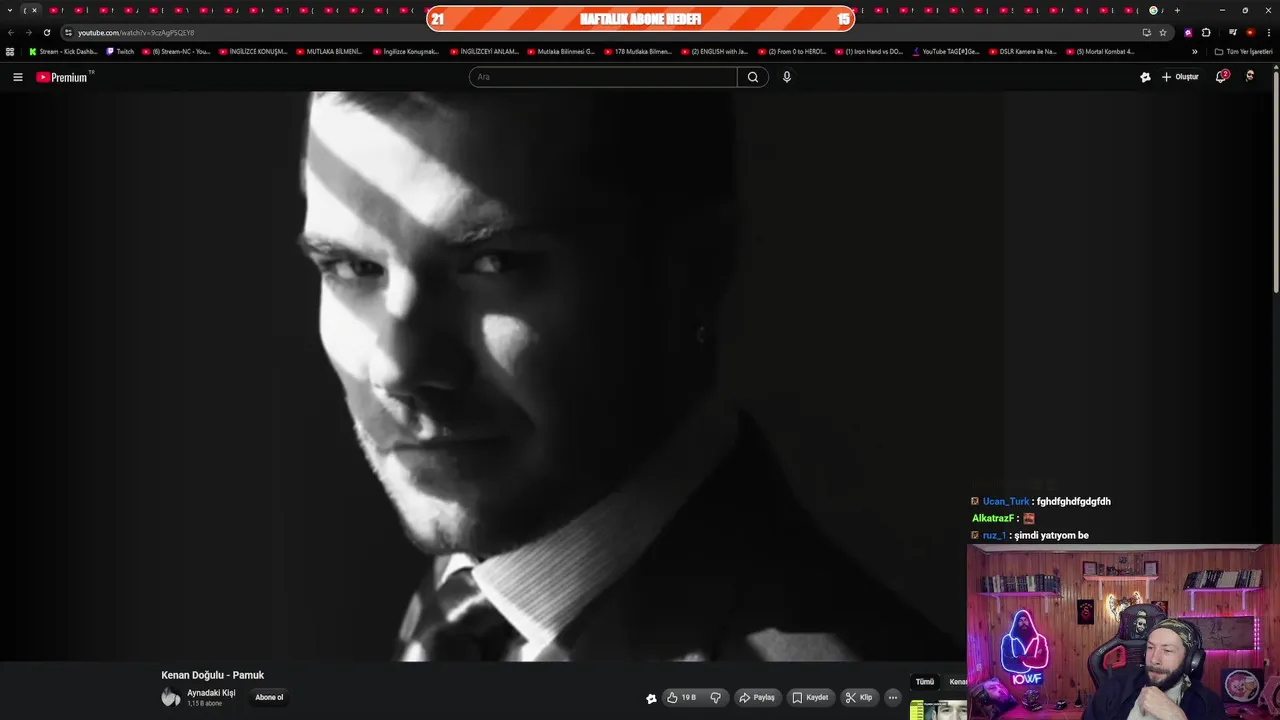The height and width of the screenshot is (720, 1280).
Task: Bookmark this page with star icon
Action: click(x=1162, y=32)
